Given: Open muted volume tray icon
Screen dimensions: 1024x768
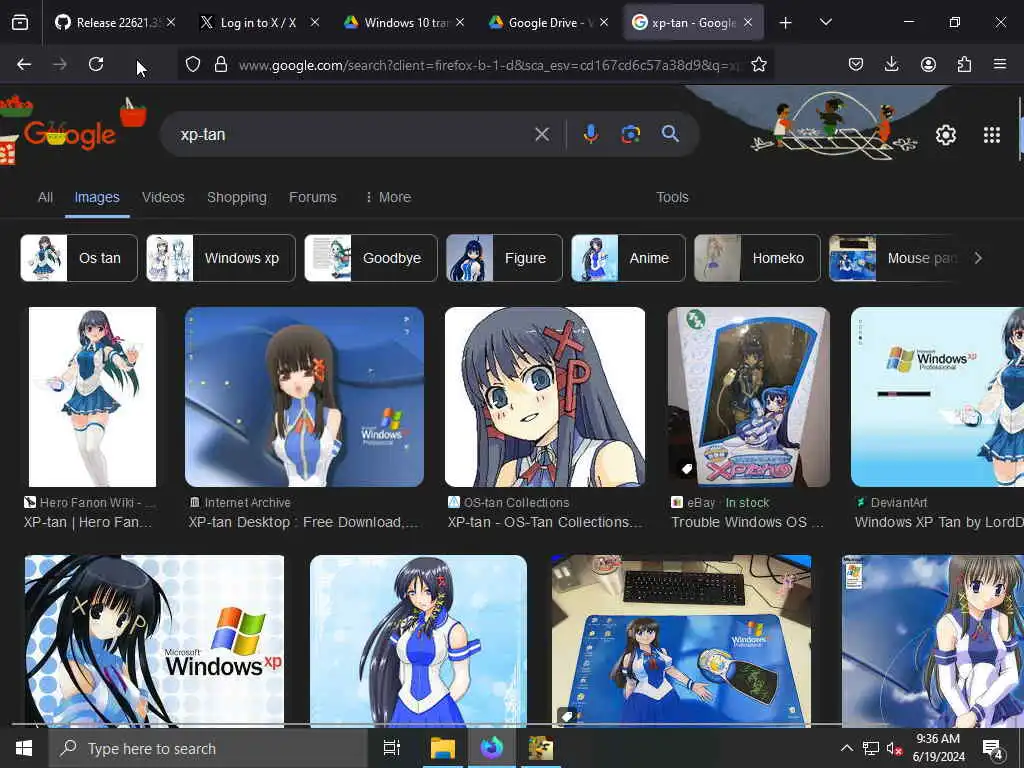Looking at the screenshot, I should (894, 748).
